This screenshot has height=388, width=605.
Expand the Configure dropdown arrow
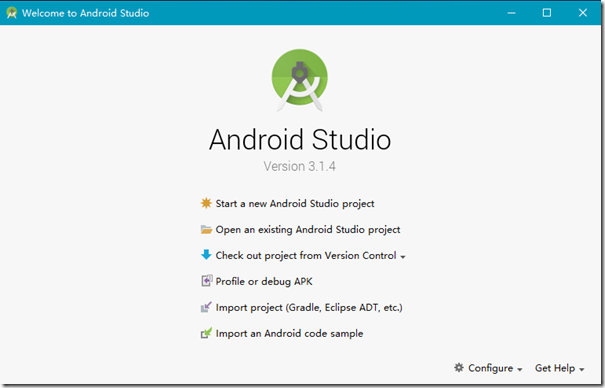(x=520, y=369)
